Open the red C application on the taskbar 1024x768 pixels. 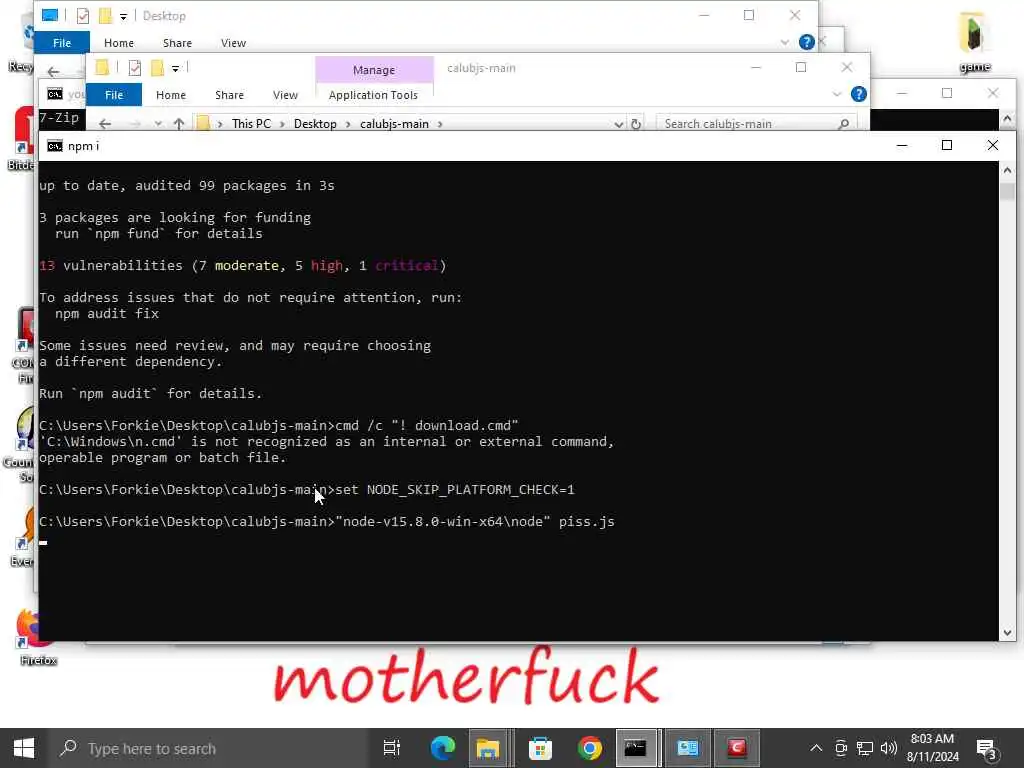coord(737,748)
